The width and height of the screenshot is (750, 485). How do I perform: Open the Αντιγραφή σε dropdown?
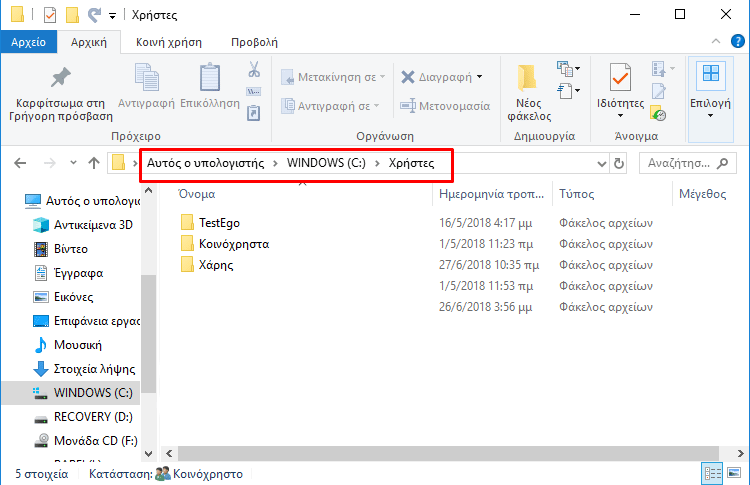pyautogui.click(x=331, y=106)
